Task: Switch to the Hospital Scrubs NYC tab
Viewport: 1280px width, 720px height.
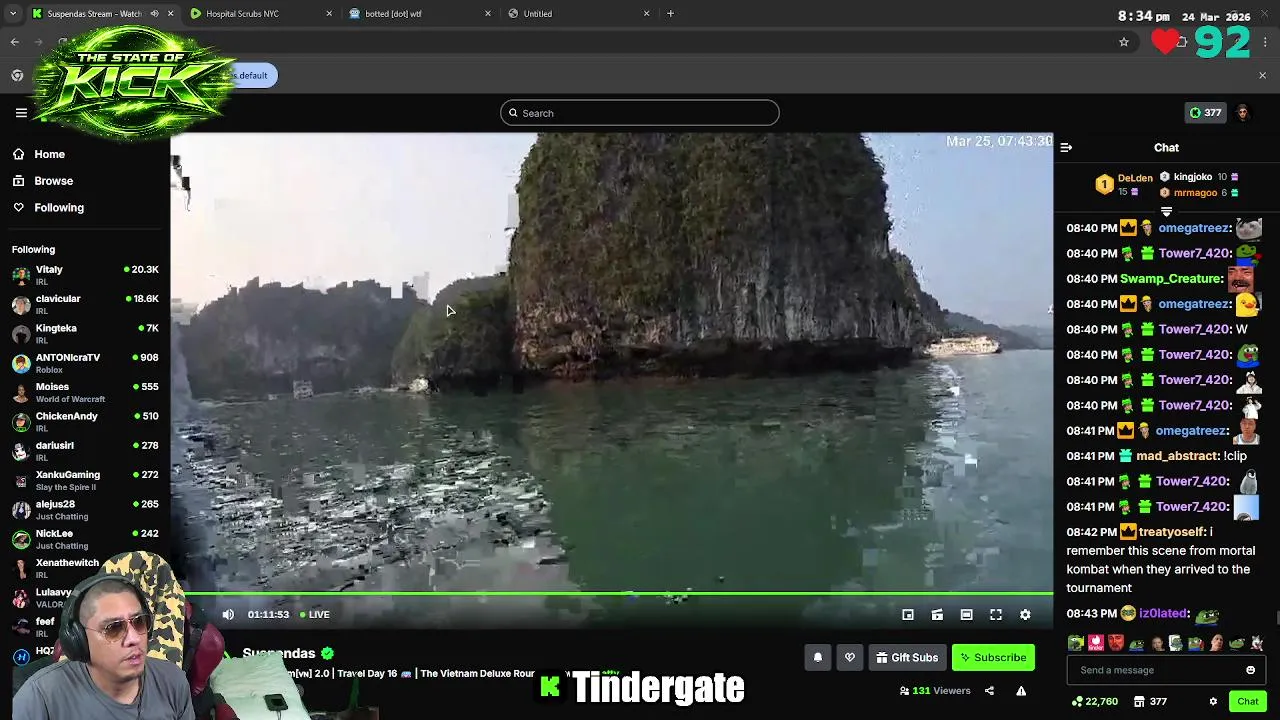Action: (262, 13)
